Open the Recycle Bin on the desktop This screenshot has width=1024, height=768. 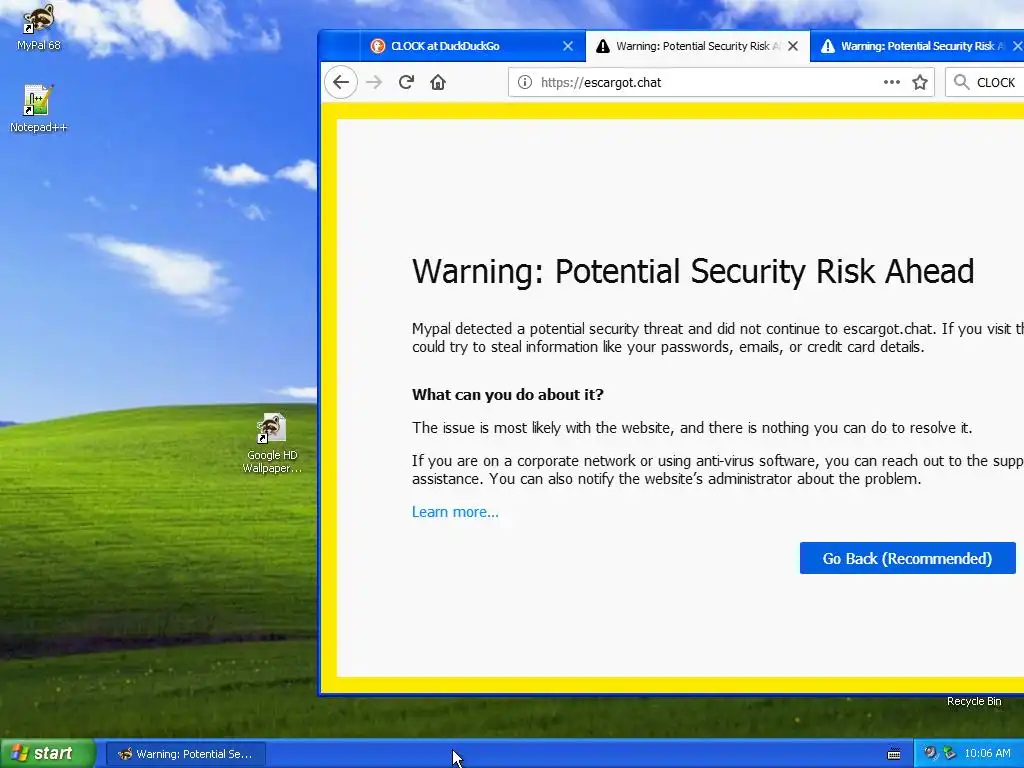pos(974,701)
